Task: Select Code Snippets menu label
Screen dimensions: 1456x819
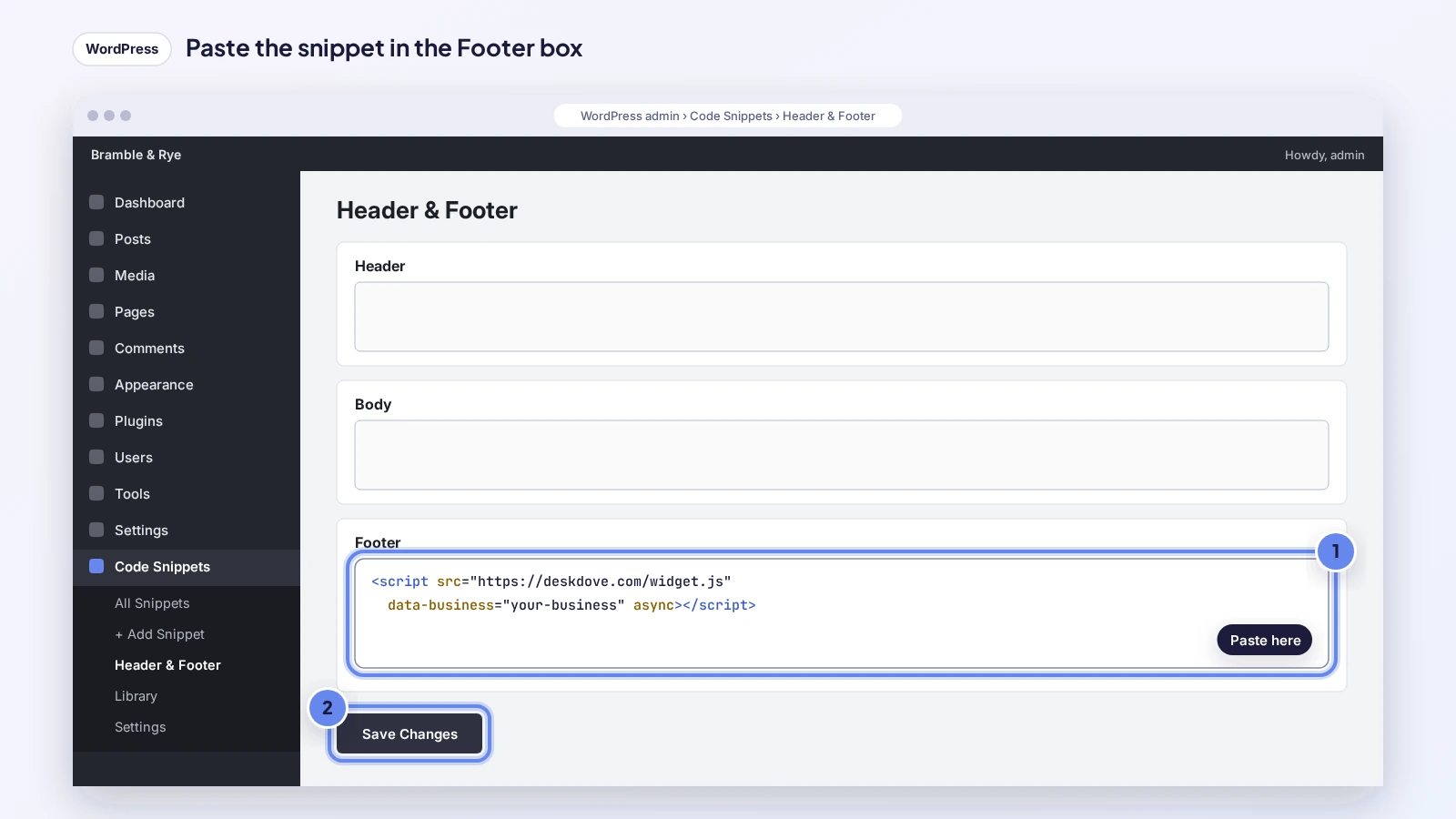Action: 162,567
